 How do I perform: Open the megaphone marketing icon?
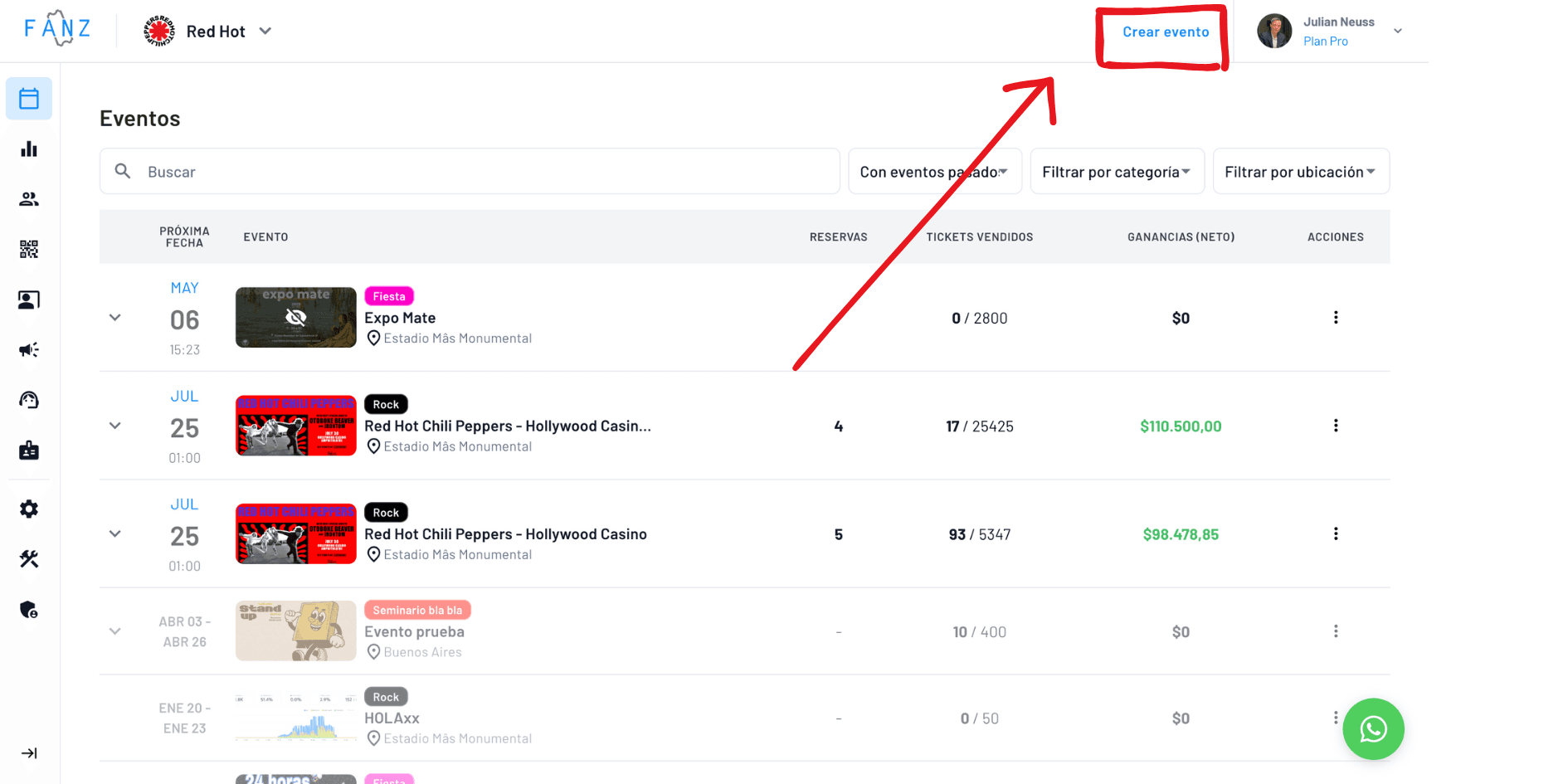[x=29, y=350]
